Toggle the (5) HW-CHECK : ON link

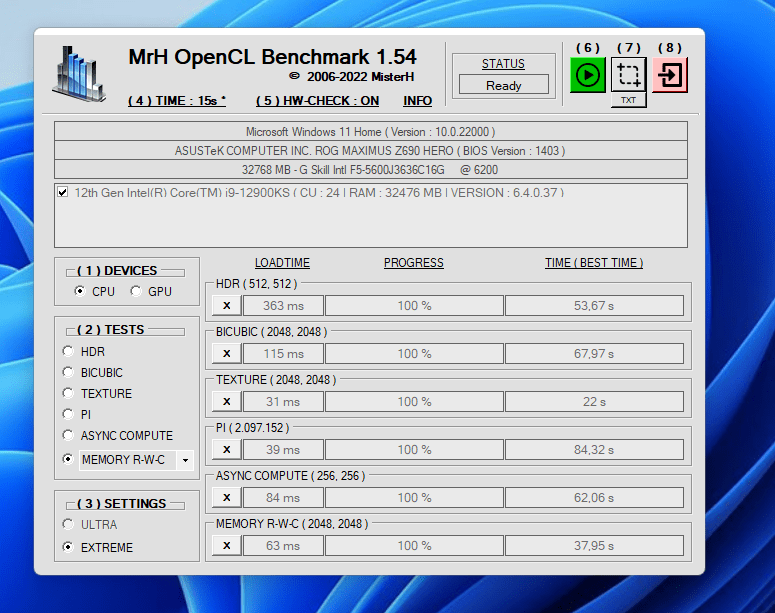point(317,101)
